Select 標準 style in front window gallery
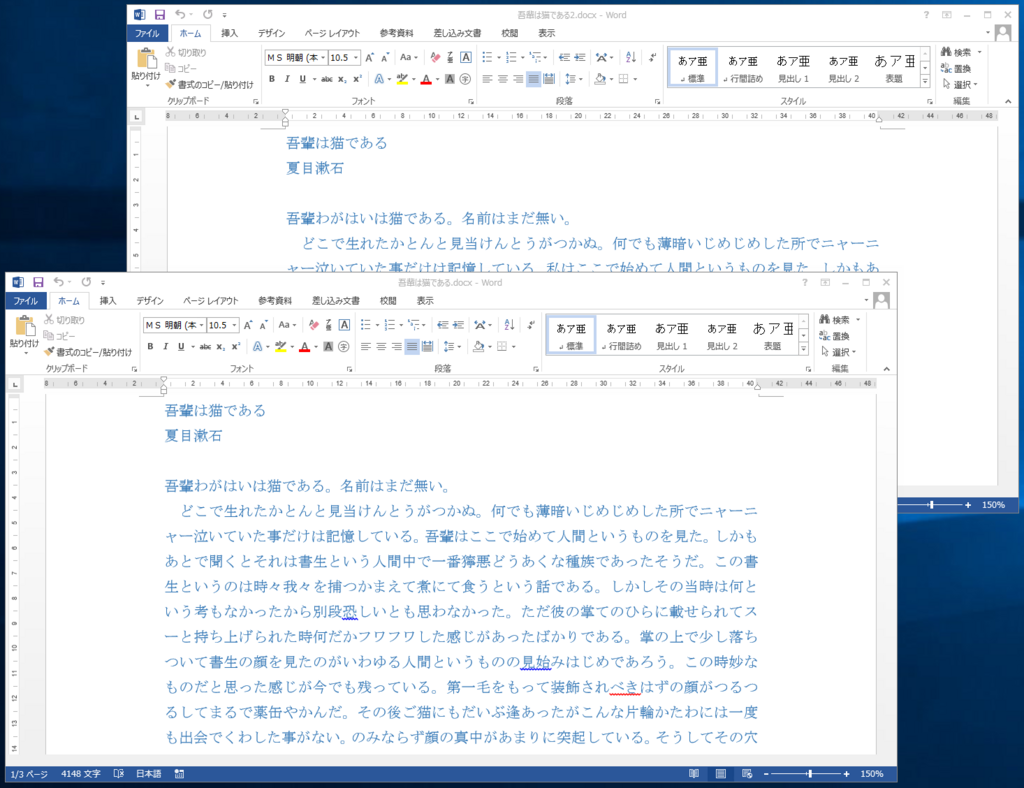The image size is (1024, 788). [571, 336]
